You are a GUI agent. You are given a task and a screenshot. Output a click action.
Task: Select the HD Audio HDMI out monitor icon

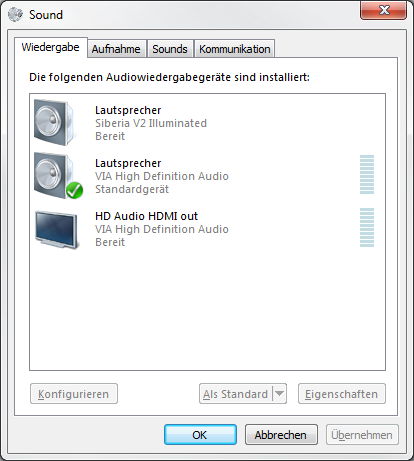57,230
